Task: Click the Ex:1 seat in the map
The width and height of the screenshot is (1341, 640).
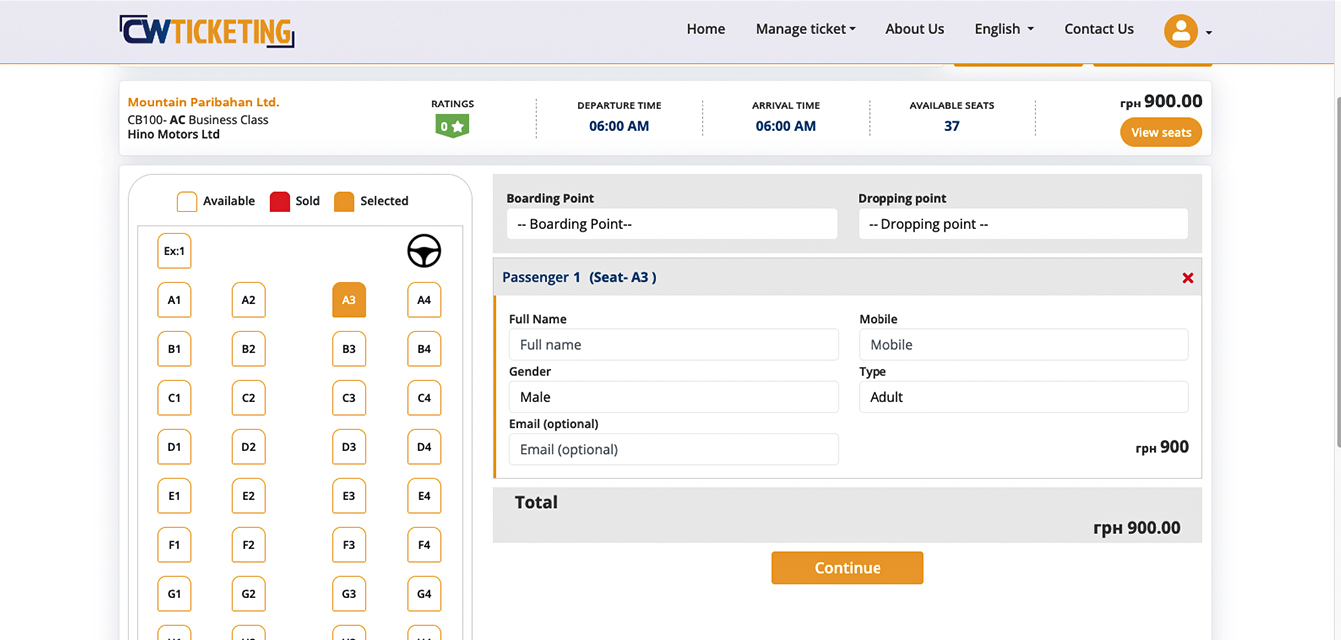Action: click(174, 251)
